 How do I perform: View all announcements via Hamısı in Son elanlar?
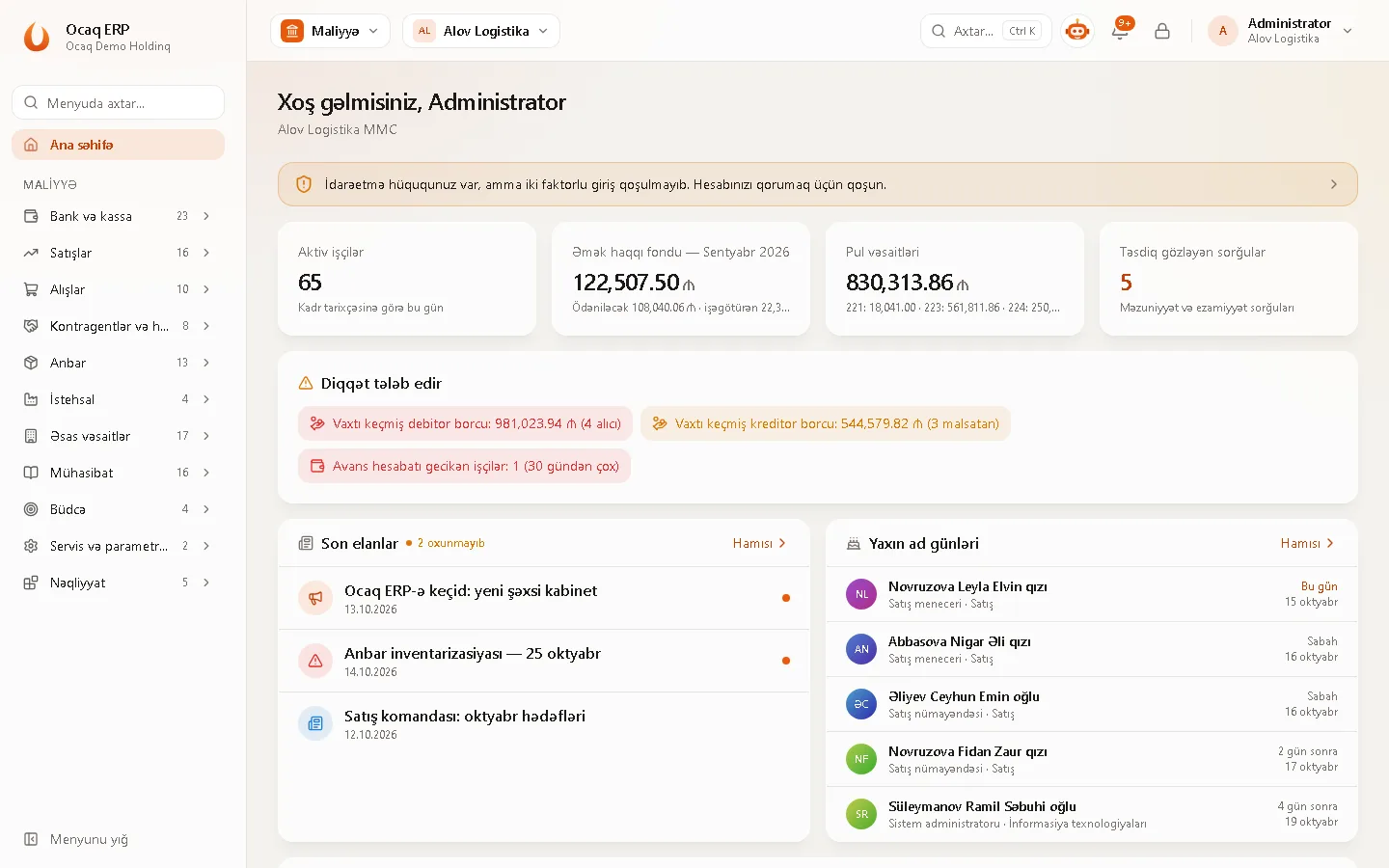[x=759, y=544]
